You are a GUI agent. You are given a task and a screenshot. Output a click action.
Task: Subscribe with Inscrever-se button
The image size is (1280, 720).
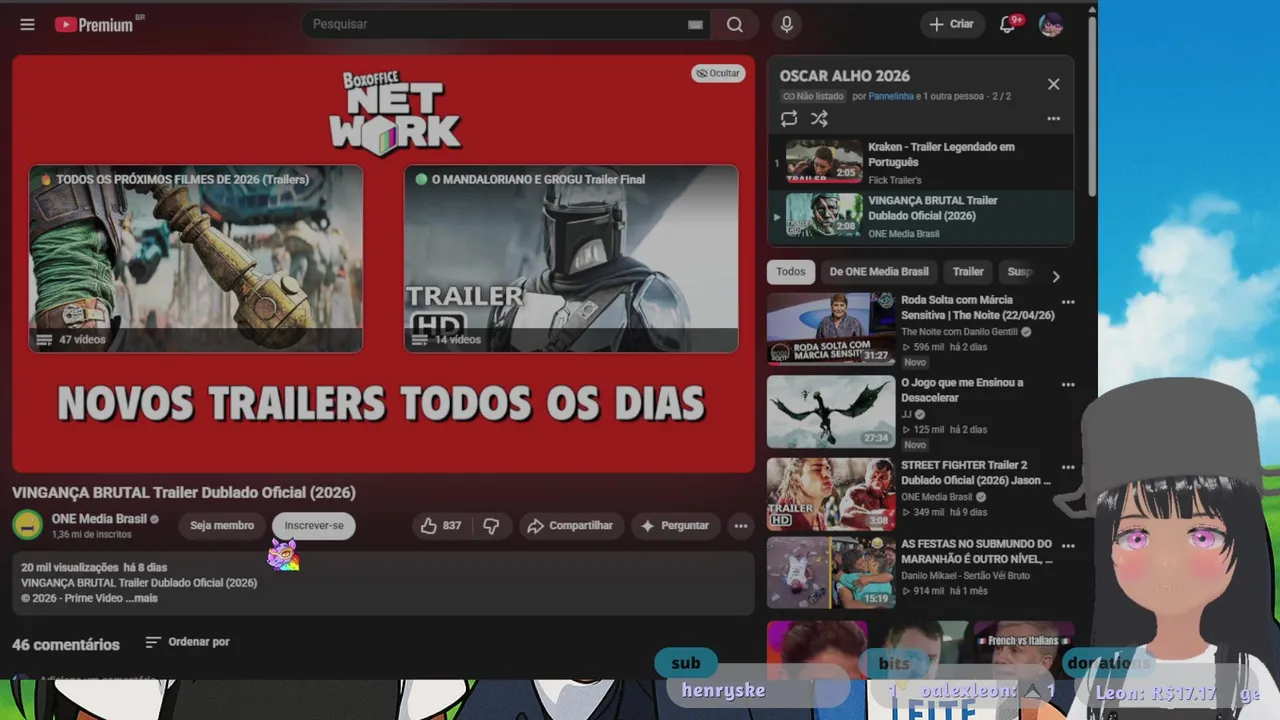[314, 526]
